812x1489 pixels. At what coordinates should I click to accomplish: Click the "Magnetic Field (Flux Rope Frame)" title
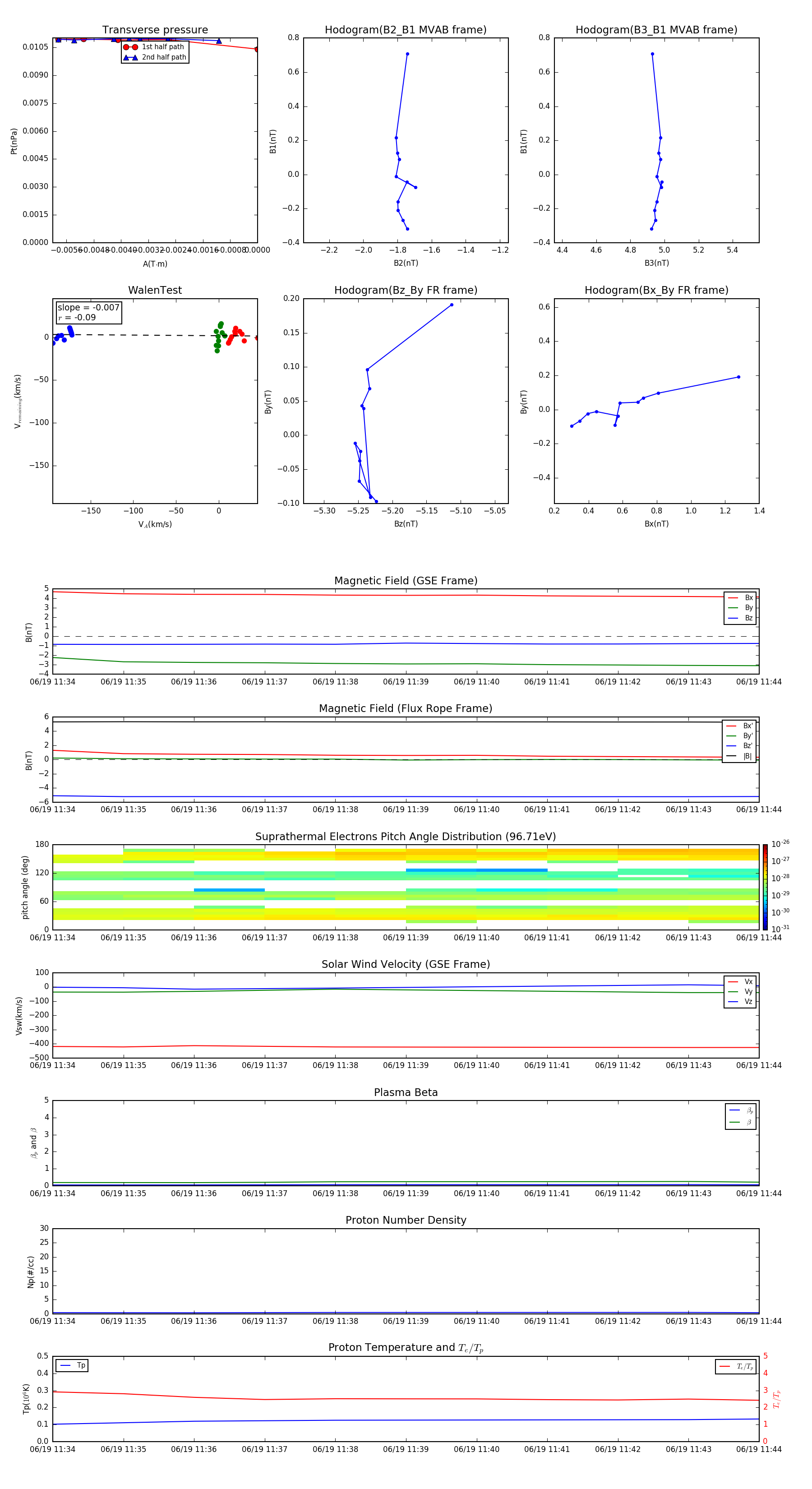[x=406, y=709]
